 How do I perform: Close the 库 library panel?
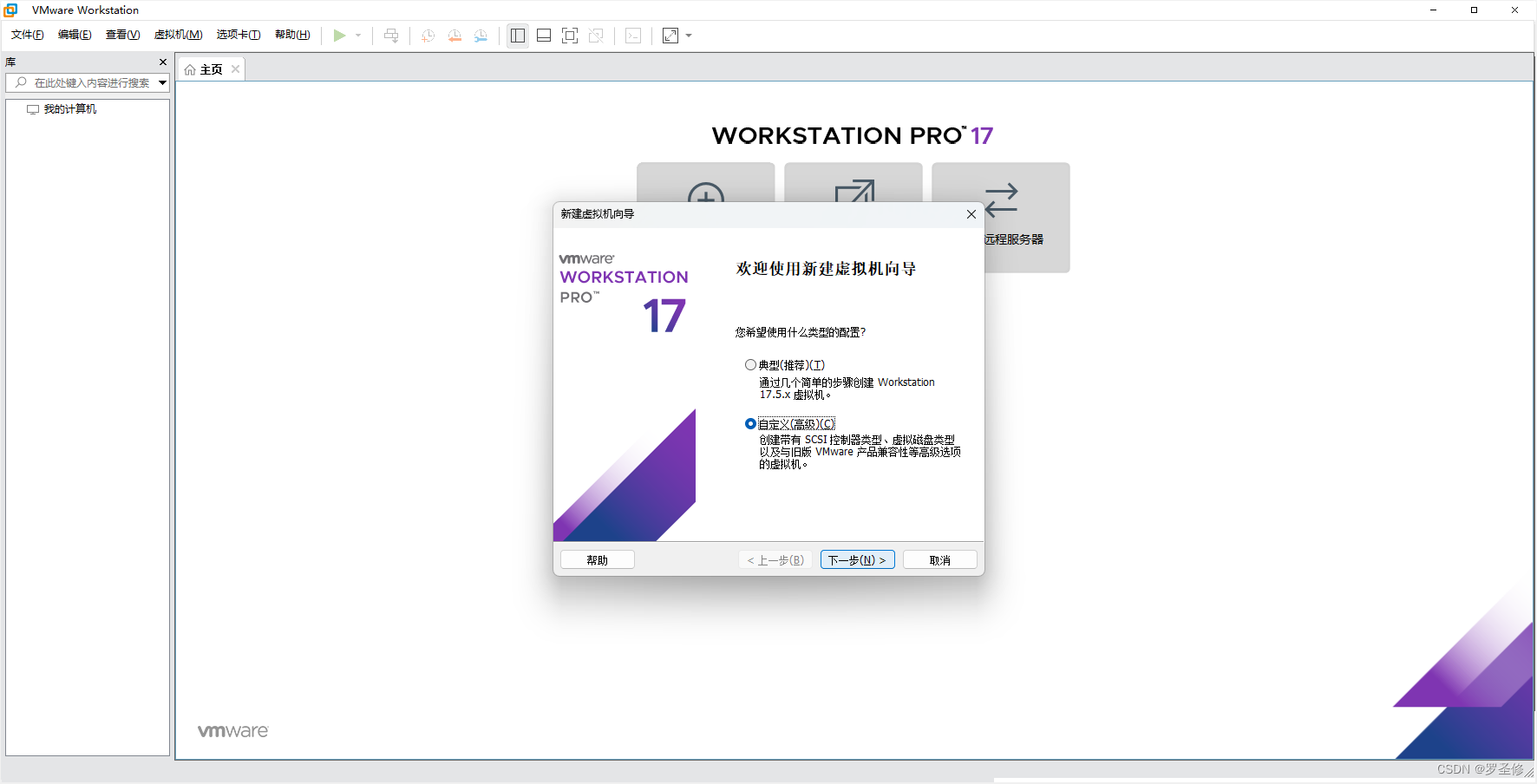163,62
